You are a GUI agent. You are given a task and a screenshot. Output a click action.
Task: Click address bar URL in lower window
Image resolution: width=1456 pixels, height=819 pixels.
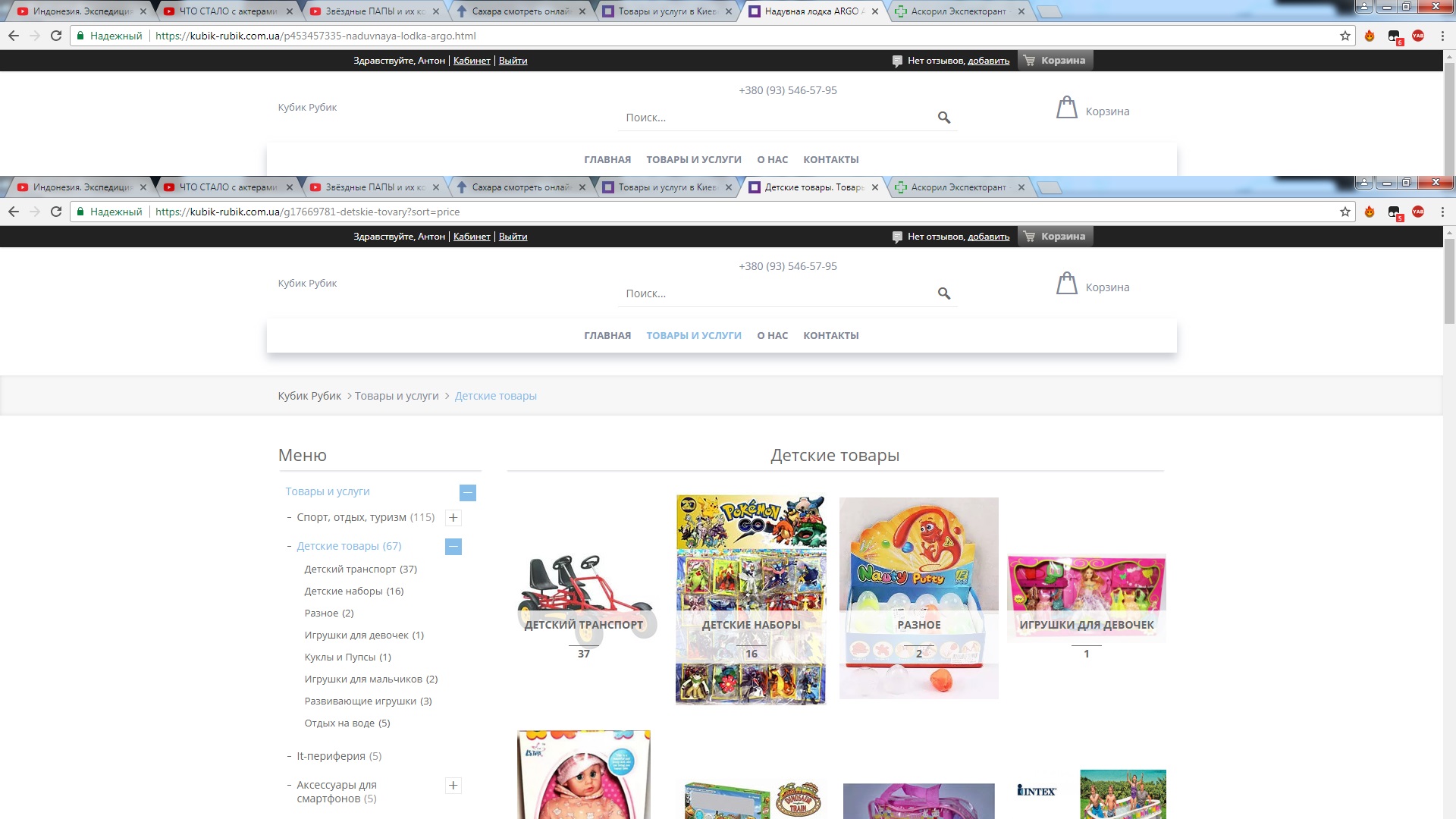point(308,212)
